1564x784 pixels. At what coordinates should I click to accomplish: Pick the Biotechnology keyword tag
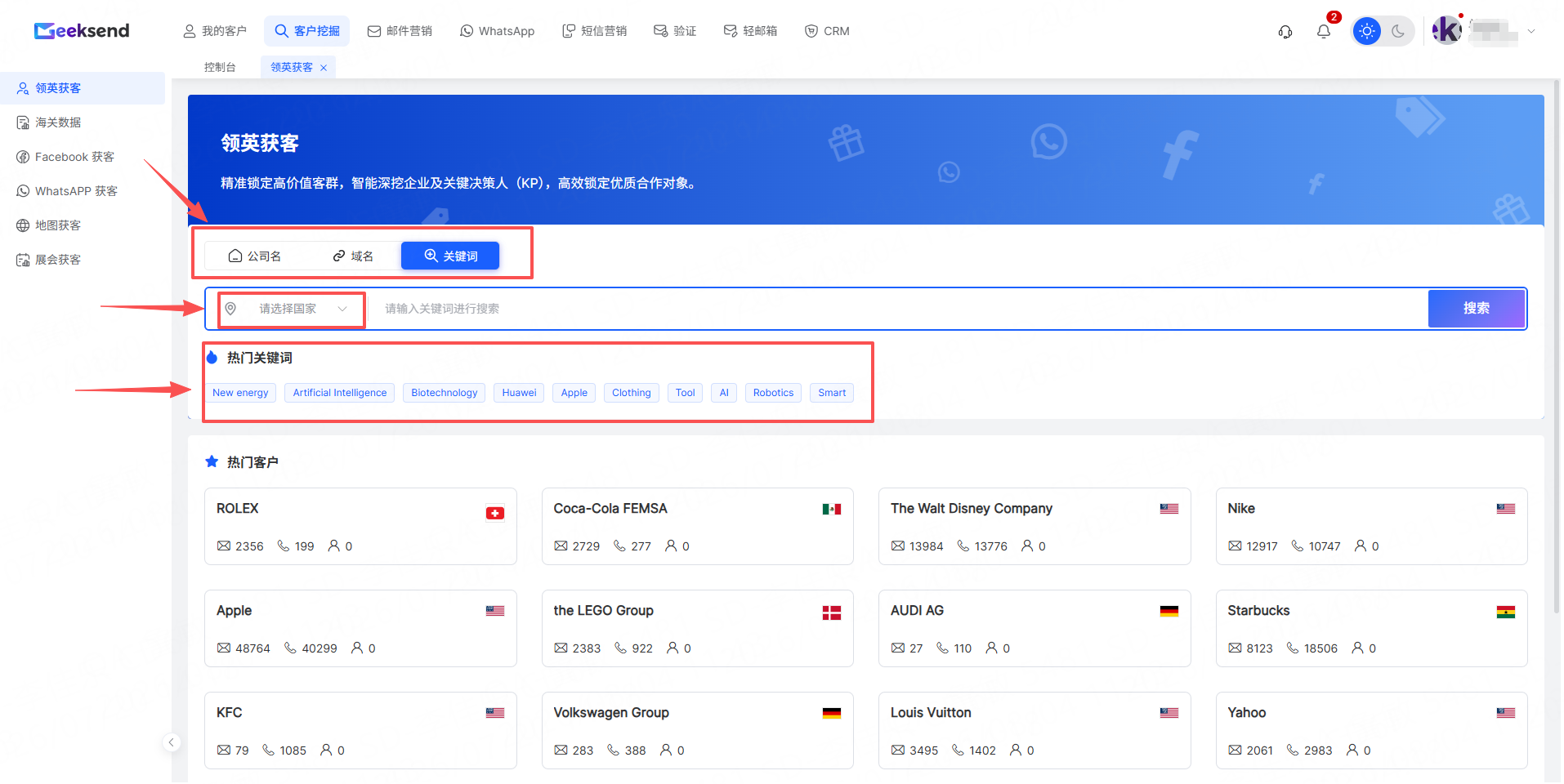tap(445, 393)
